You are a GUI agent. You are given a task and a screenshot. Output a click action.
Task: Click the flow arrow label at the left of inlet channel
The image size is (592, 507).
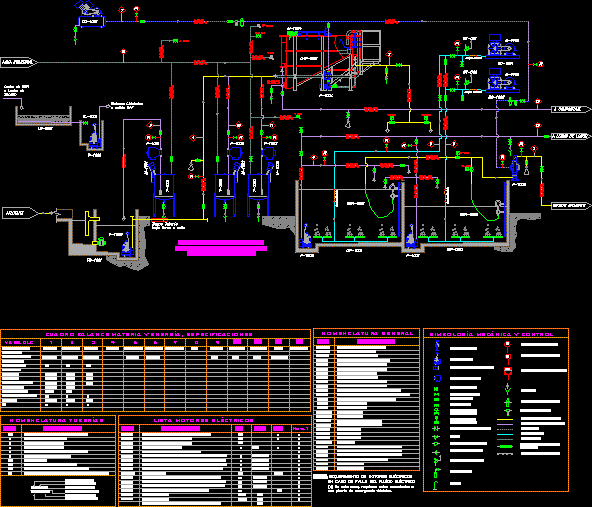(20, 213)
